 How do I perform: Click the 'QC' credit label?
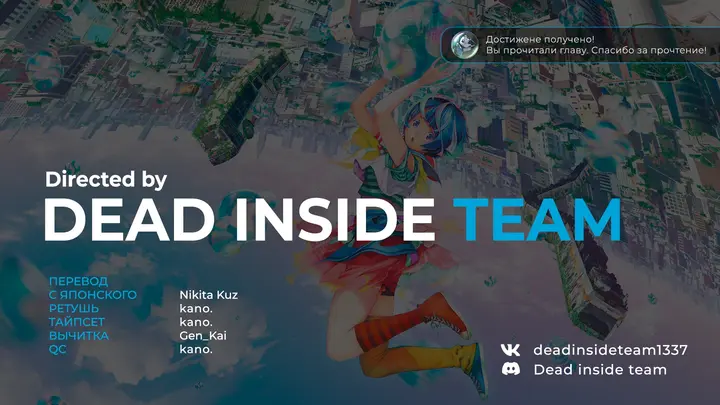coord(58,349)
